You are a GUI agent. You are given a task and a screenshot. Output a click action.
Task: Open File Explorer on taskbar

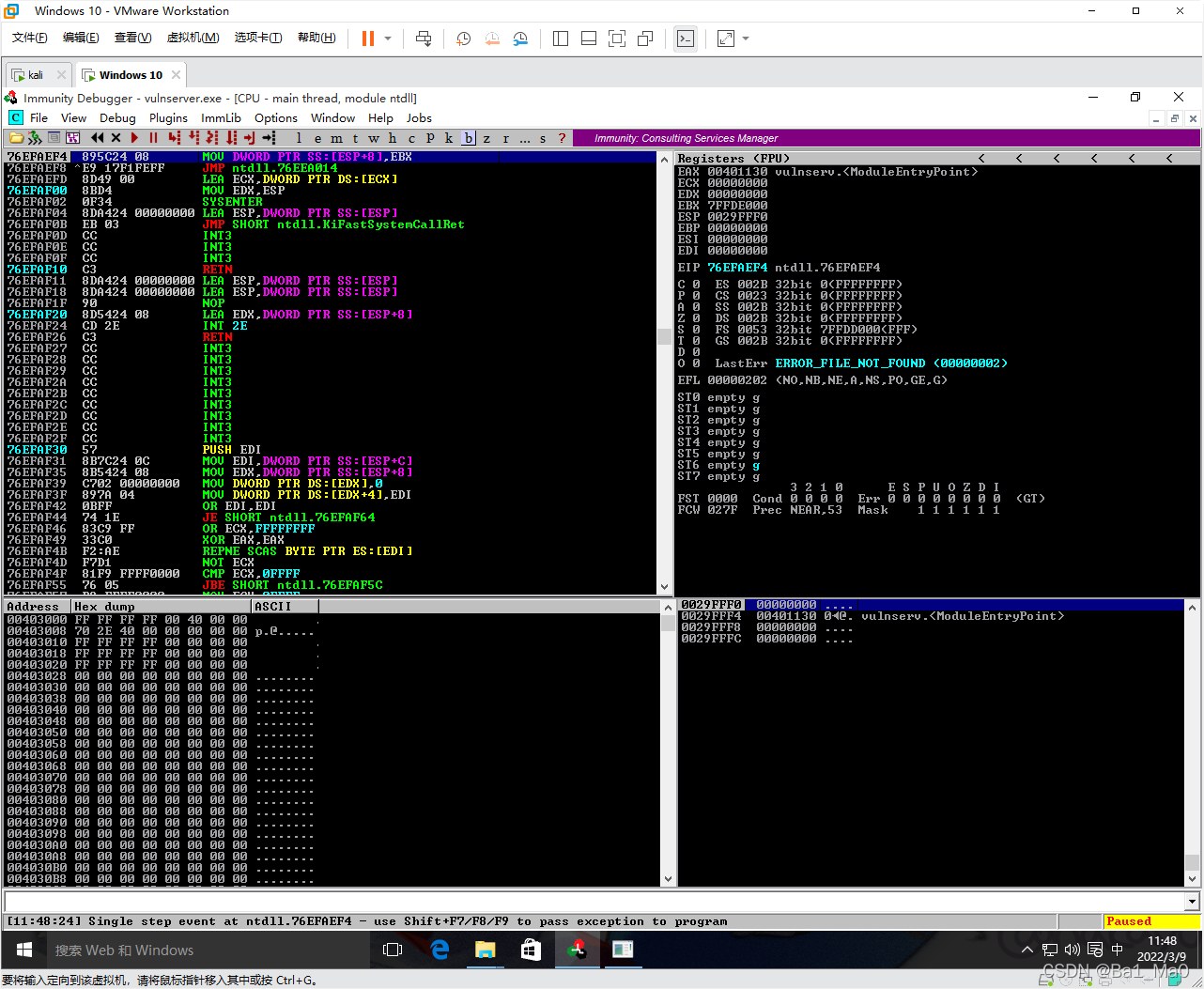485,950
